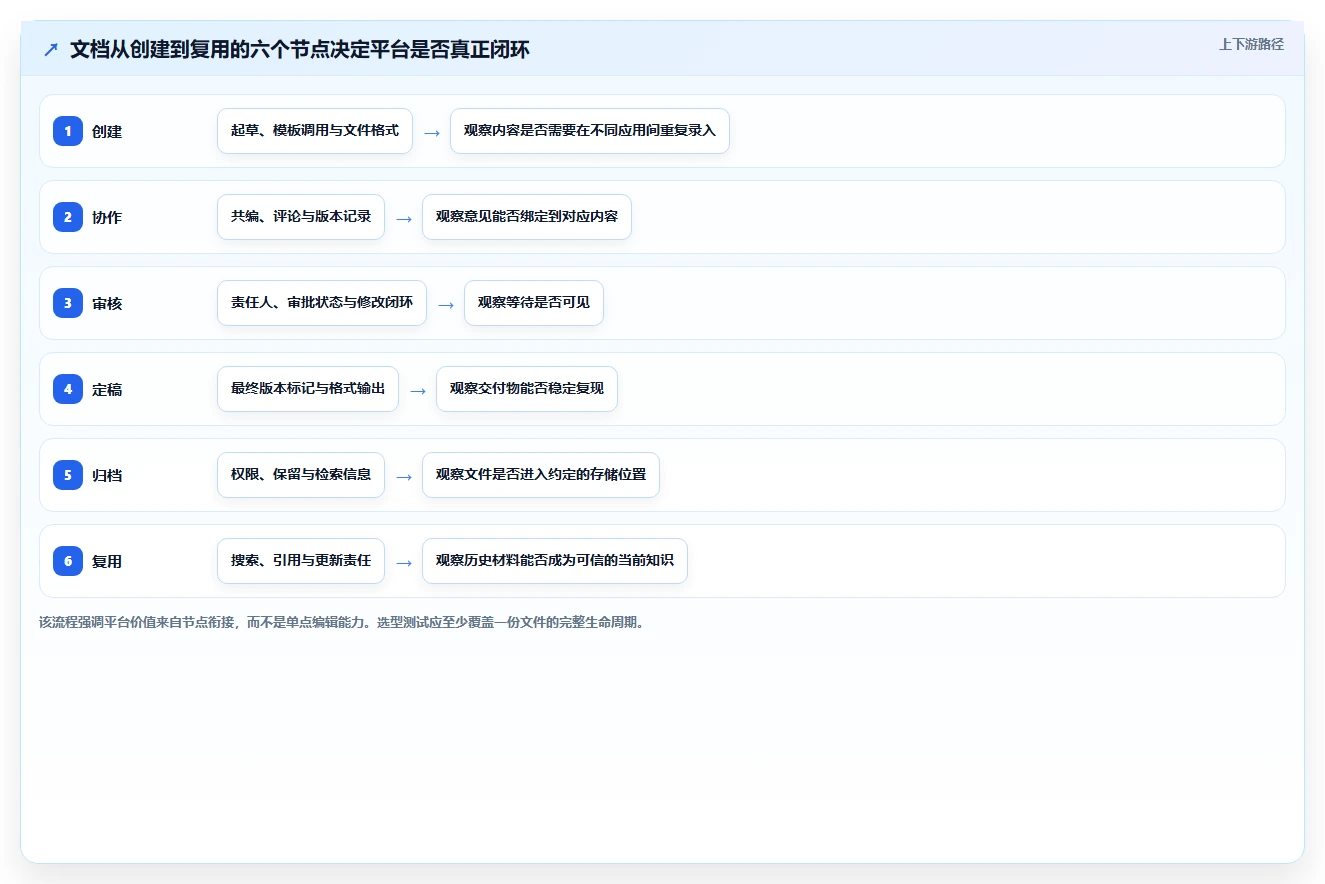Click the 定稿 step label
1325x884 pixels.
107,389
